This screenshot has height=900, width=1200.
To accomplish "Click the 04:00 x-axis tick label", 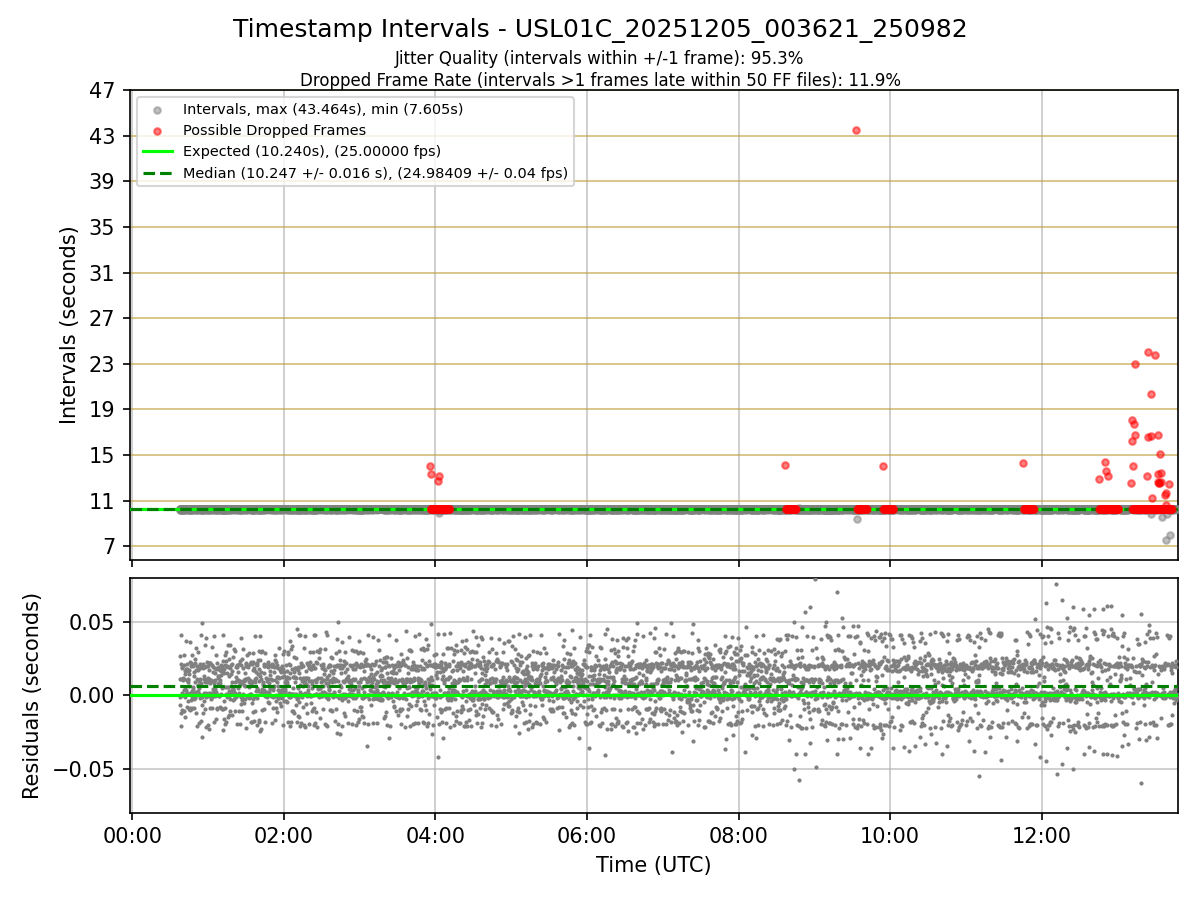I will pyautogui.click(x=435, y=836).
